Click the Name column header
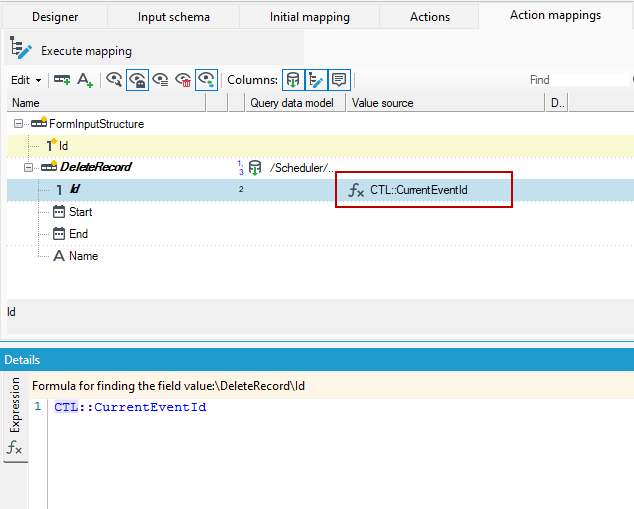 tap(106, 103)
